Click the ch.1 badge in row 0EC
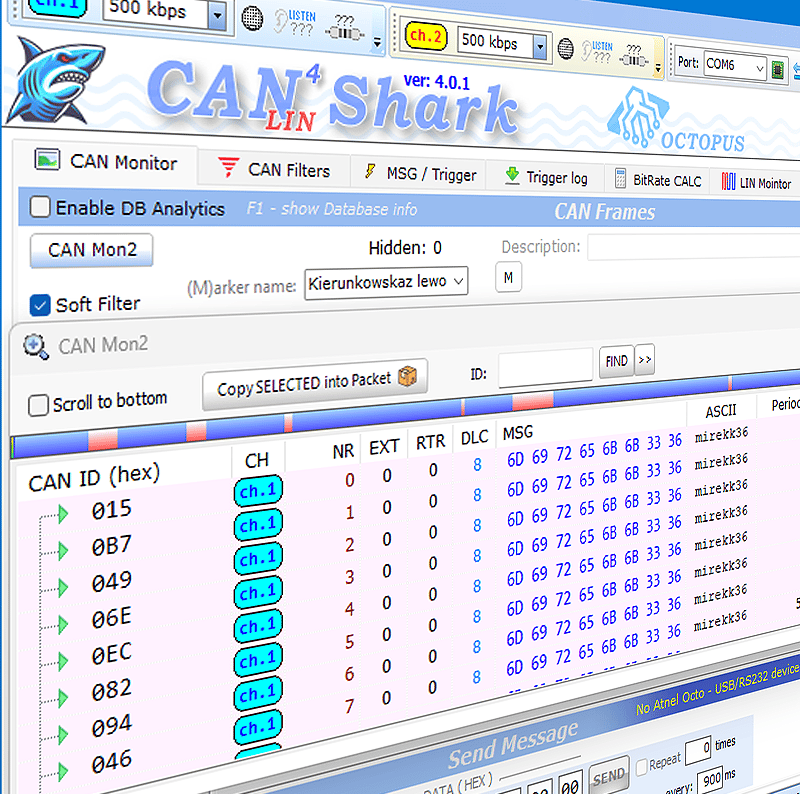The image size is (800, 794). pos(258,626)
